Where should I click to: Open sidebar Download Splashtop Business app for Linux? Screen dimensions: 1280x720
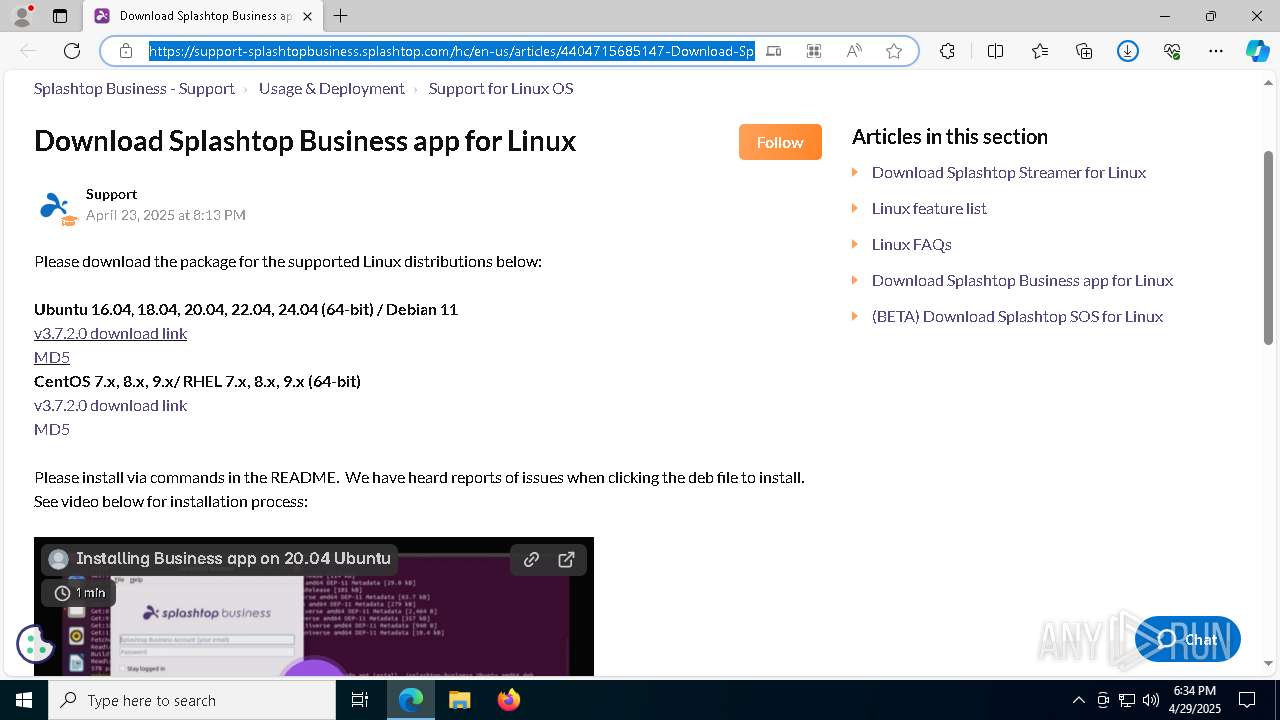(1022, 280)
